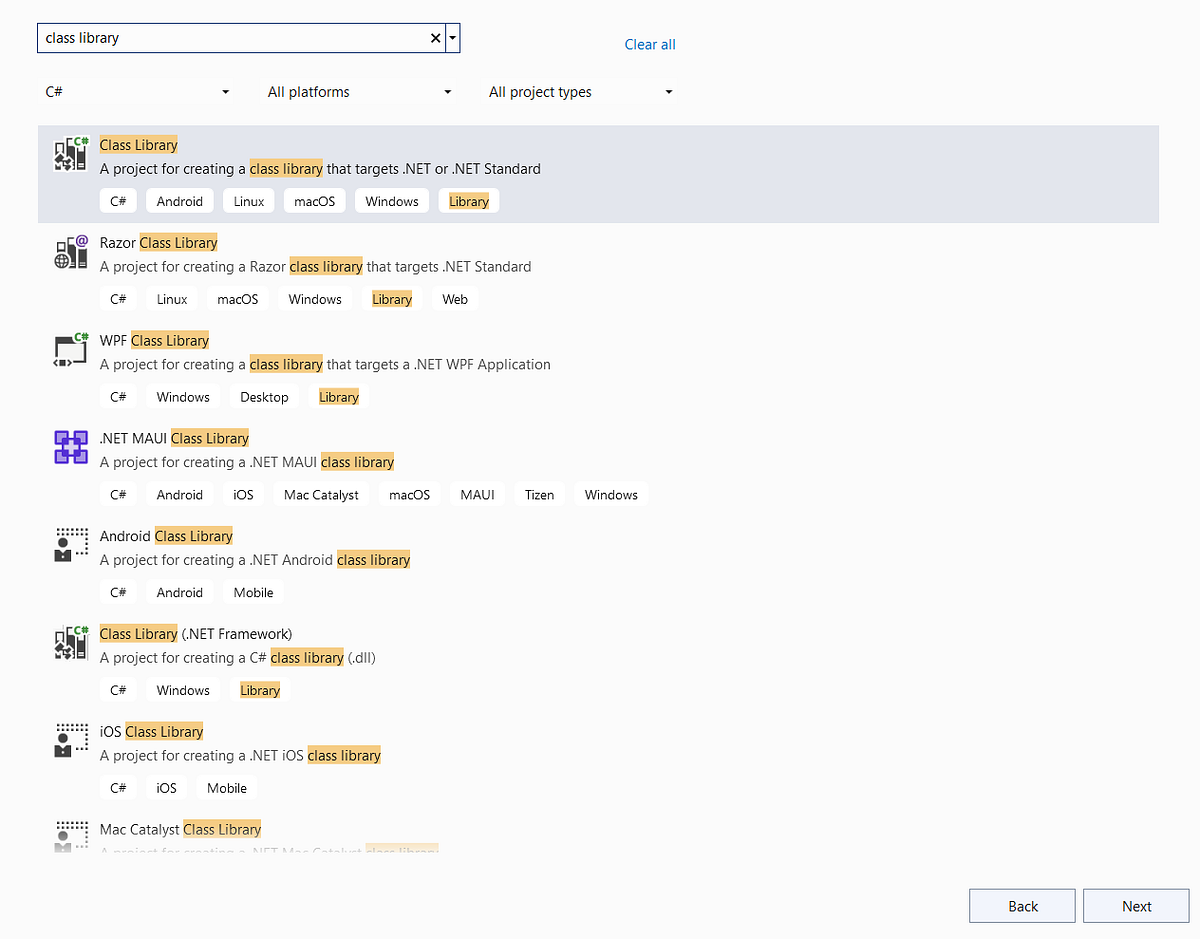The height and width of the screenshot is (939, 1200).
Task: Click the WPF Class Library icon
Action: 69,350
